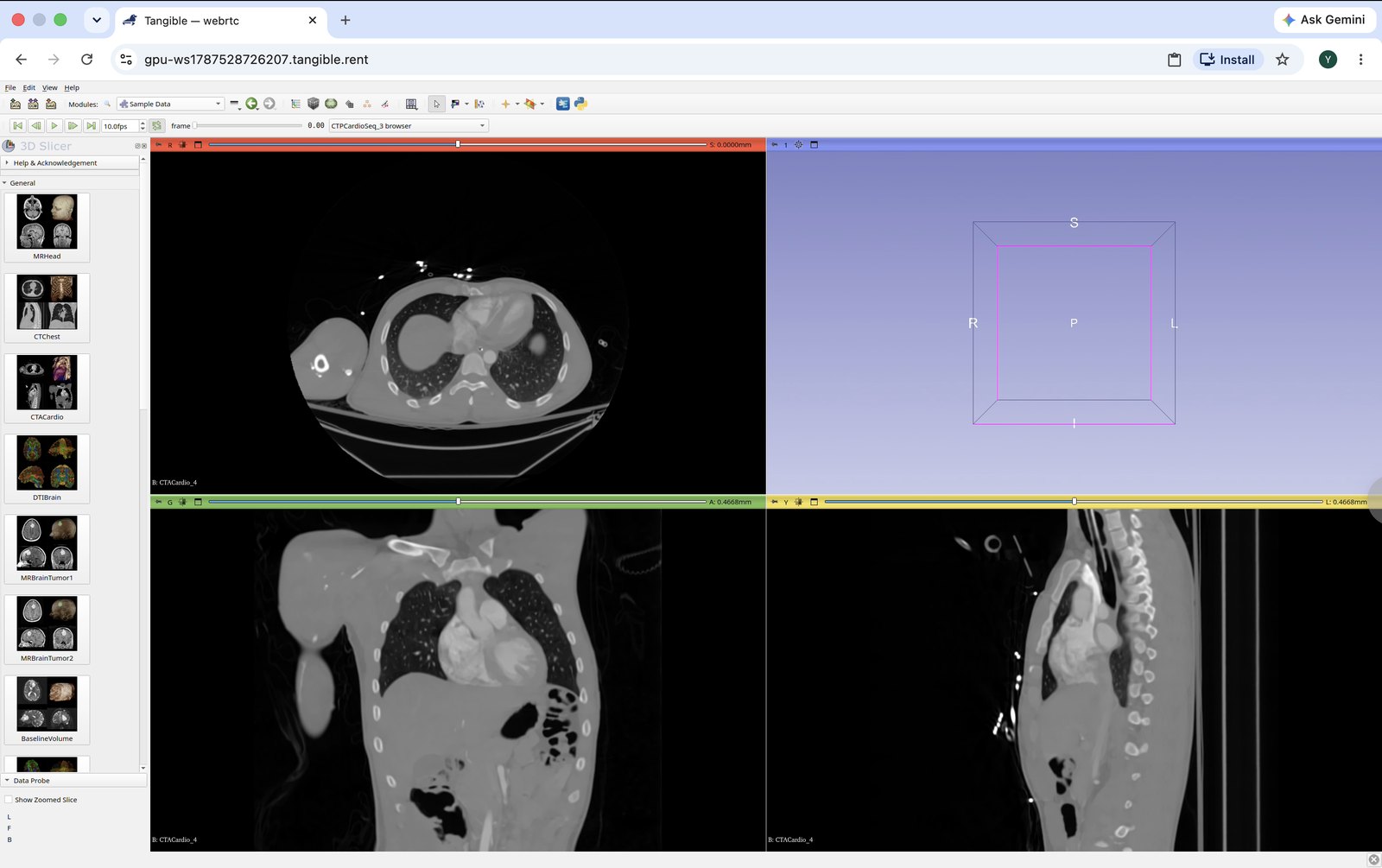Collapse the Data Probe section

(x=74, y=780)
